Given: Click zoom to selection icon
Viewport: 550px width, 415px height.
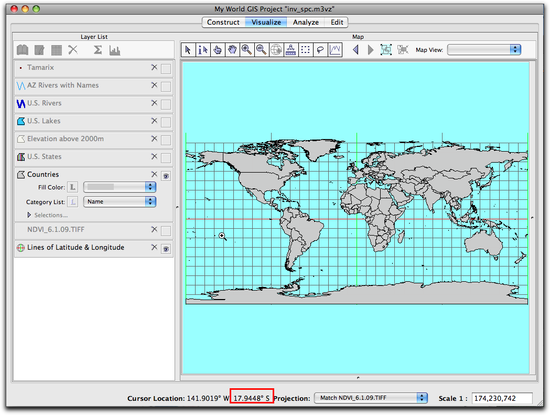Looking at the screenshot, I should tap(403, 50).
